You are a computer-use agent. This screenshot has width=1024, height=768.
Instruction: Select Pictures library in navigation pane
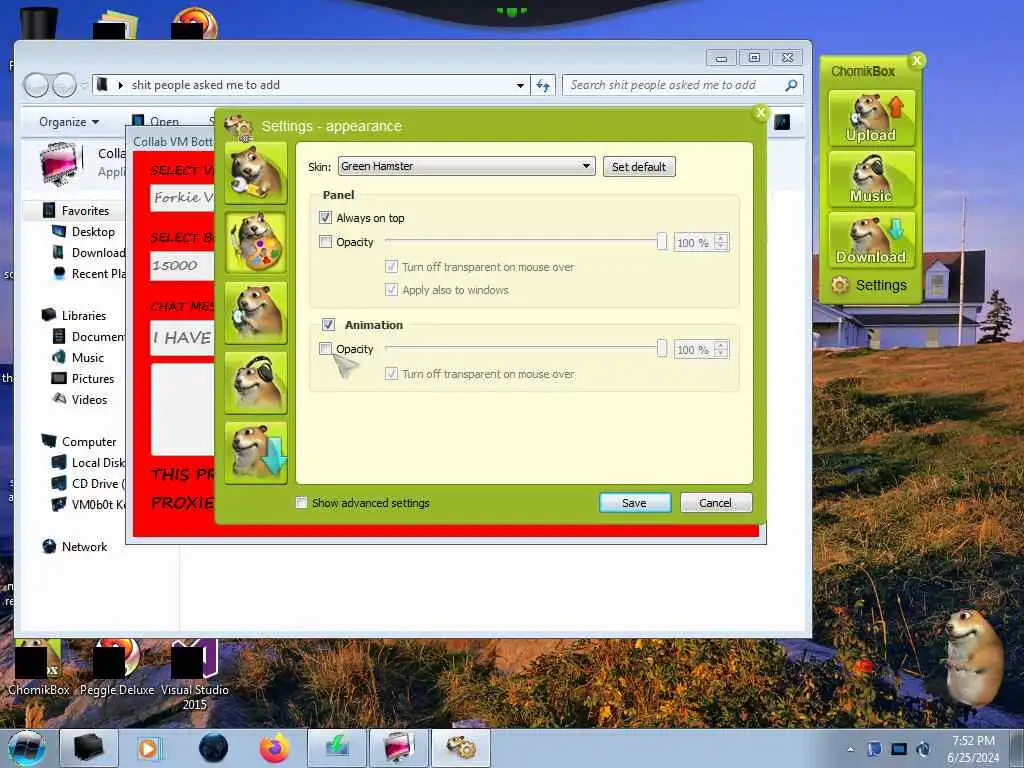[x=83, y=379]
